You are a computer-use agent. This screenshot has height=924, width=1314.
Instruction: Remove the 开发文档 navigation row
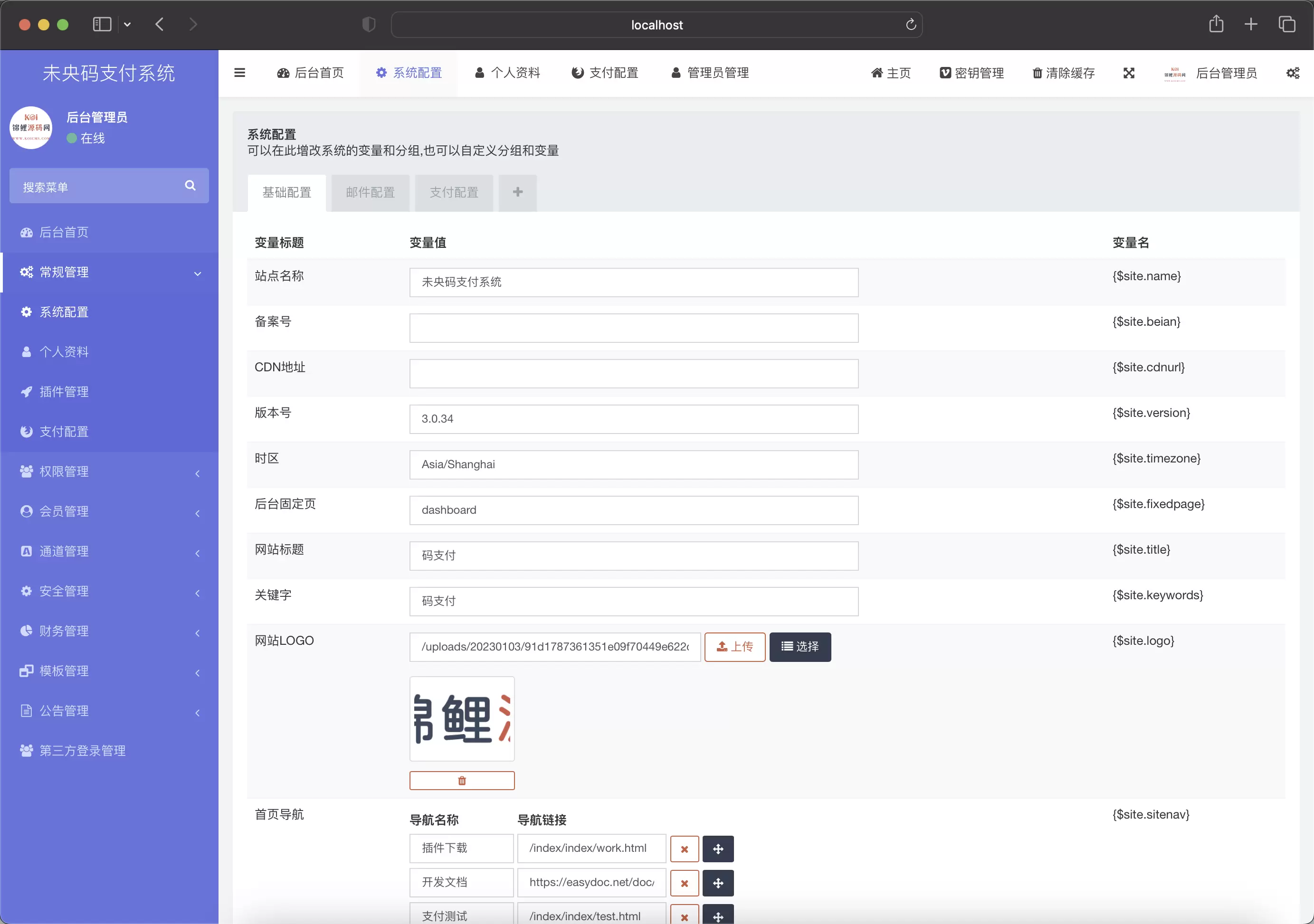[685, 883]
